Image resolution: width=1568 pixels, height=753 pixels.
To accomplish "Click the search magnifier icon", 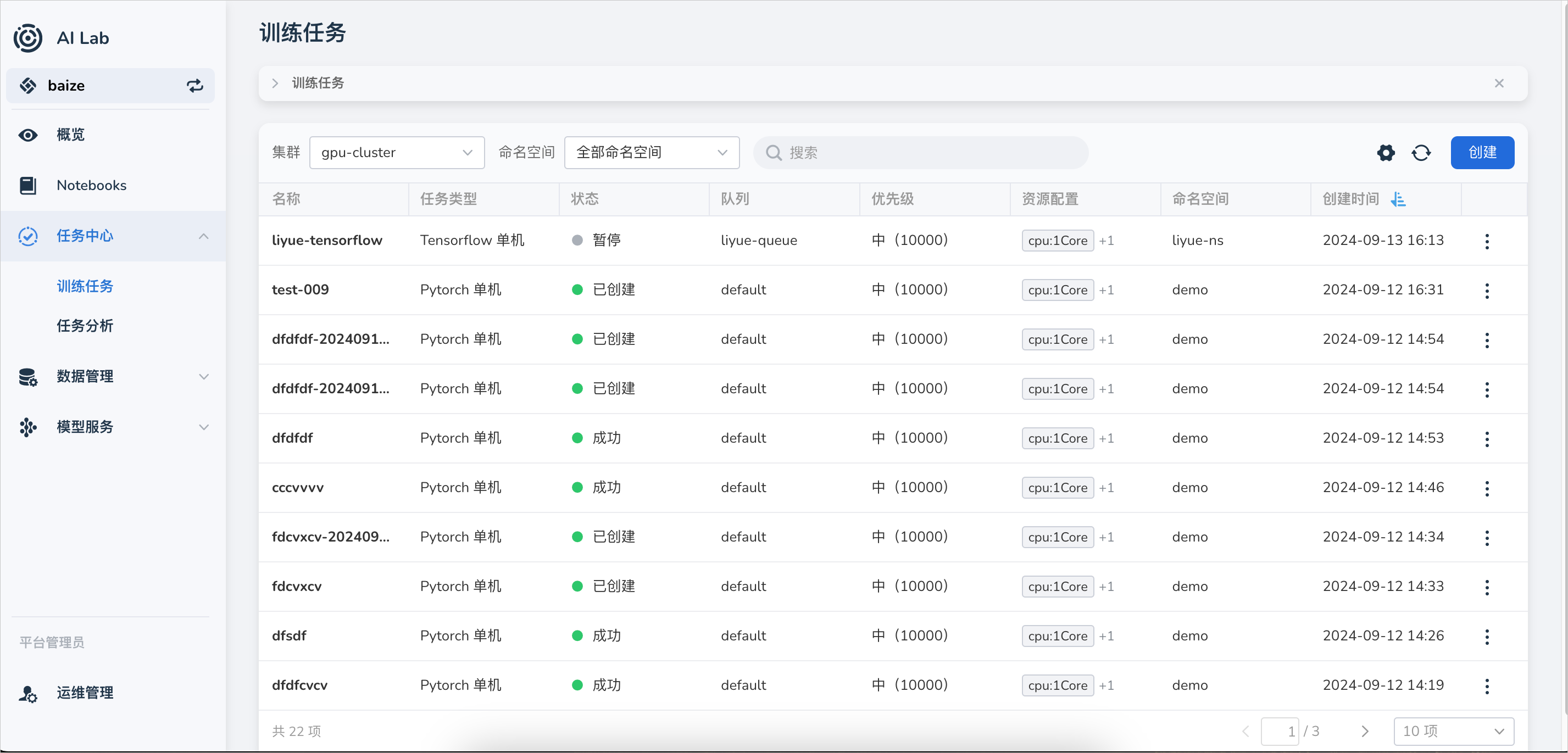I will point(774,153).
